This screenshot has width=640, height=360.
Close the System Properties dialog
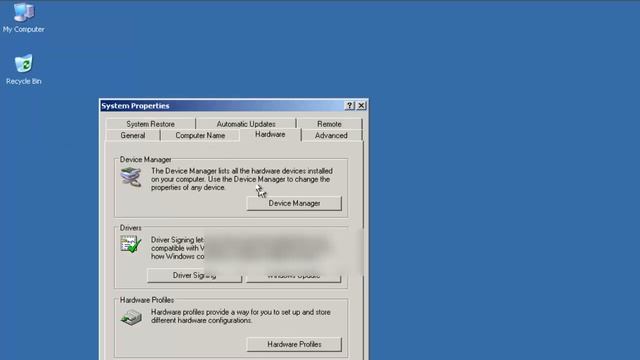pyautogui.click(x=361, y=106)
